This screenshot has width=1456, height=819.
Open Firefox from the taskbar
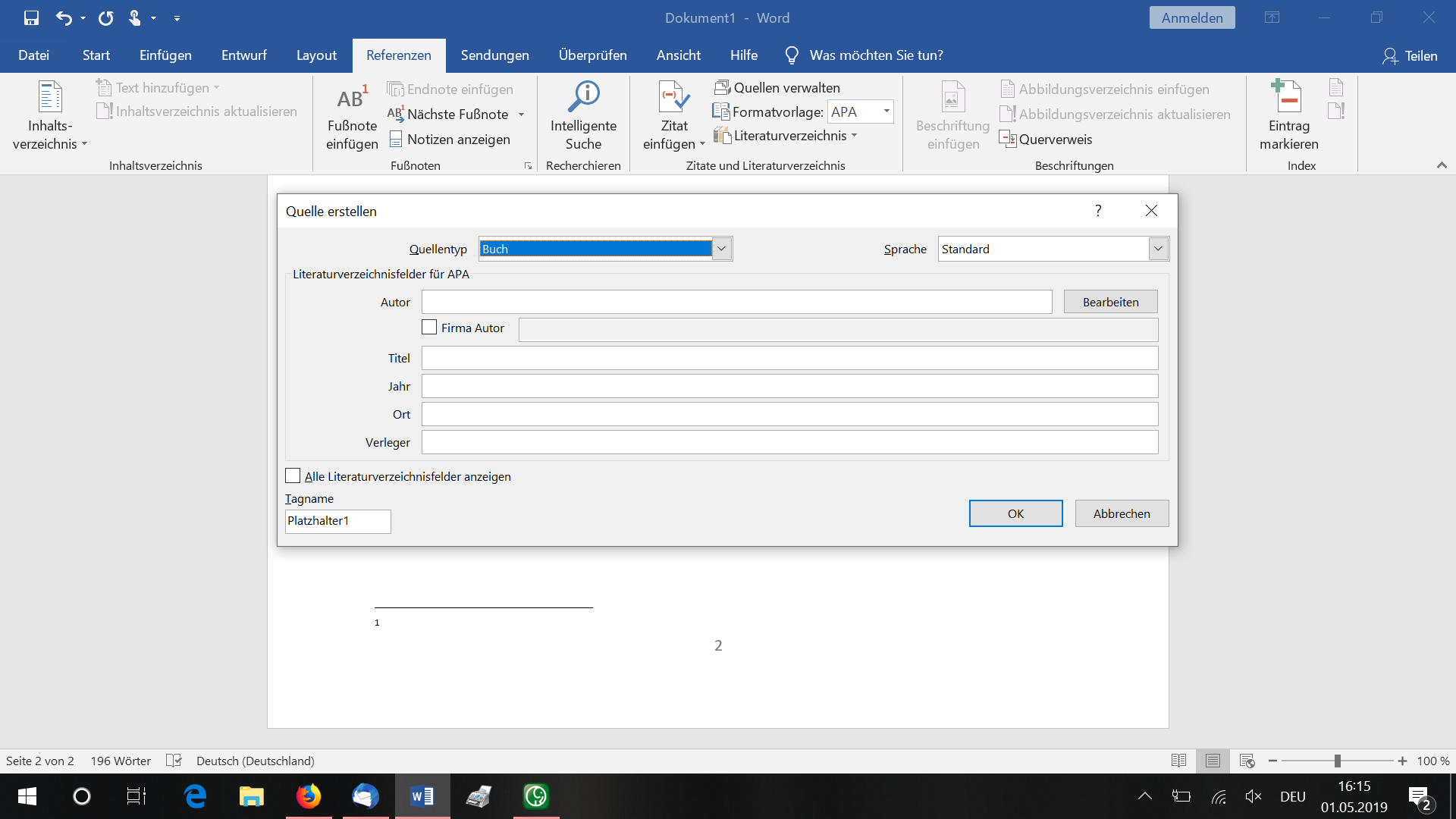tap(309, 796)
